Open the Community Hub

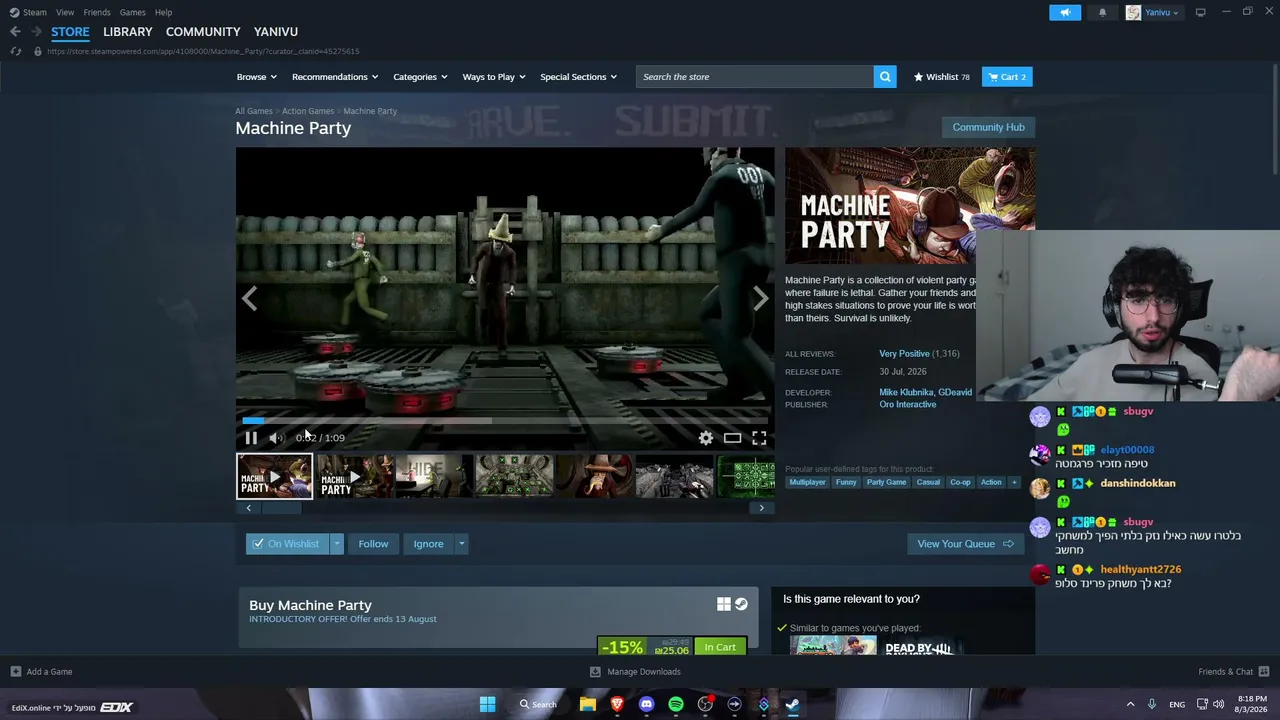(x=988, y=127)
